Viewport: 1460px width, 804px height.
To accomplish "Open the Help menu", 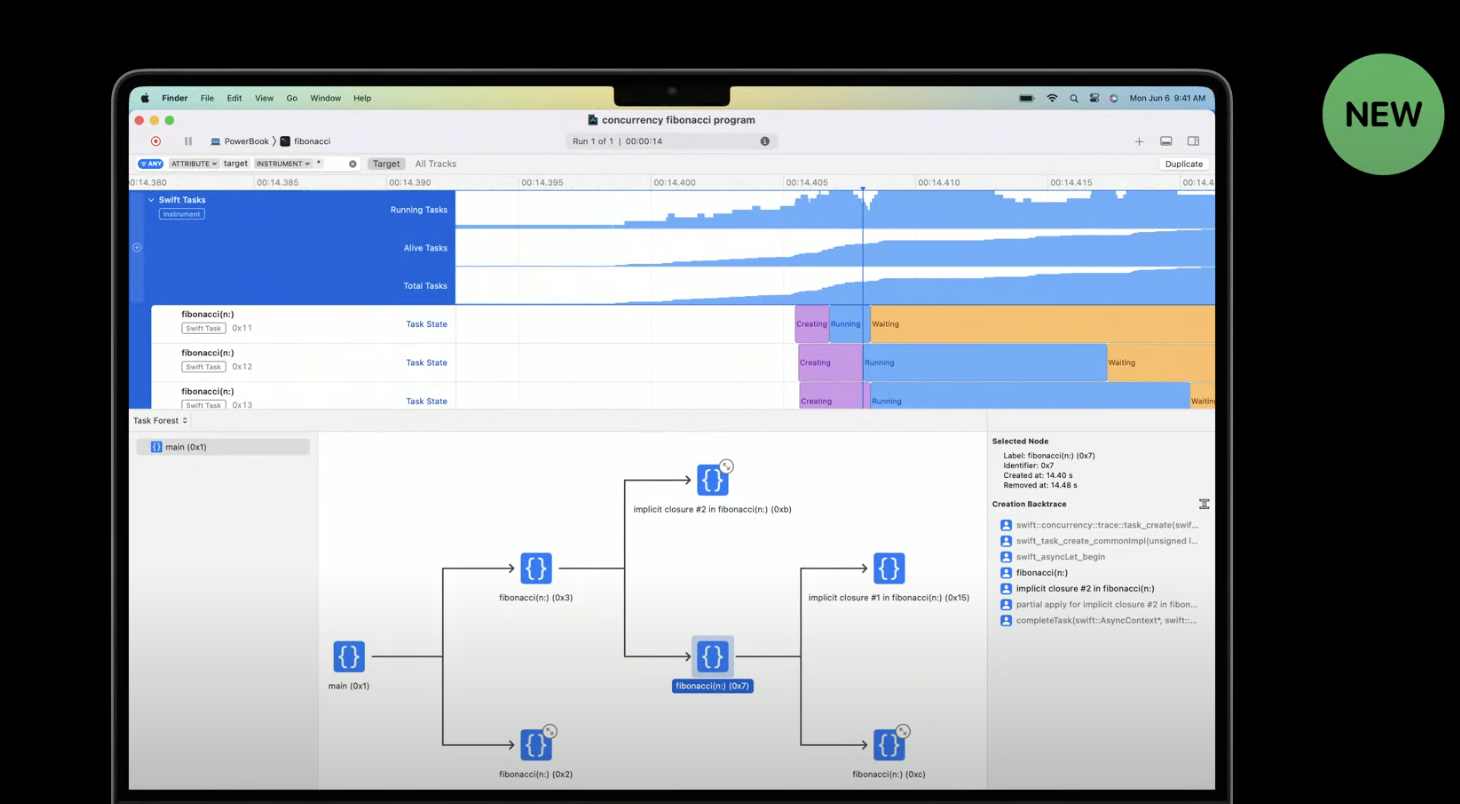I will (x=362, y=98).
